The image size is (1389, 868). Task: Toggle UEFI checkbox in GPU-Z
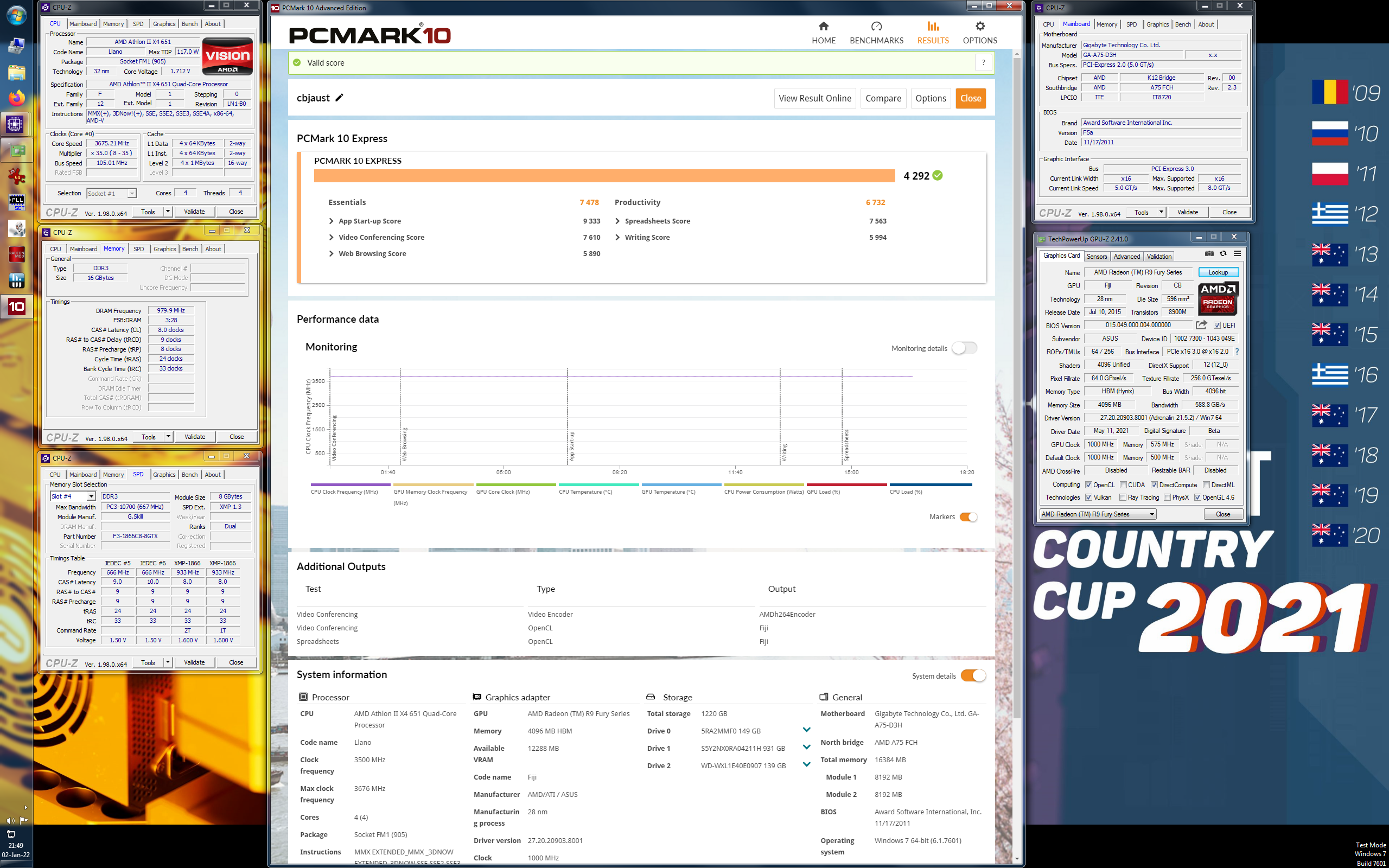point(1217,325)
